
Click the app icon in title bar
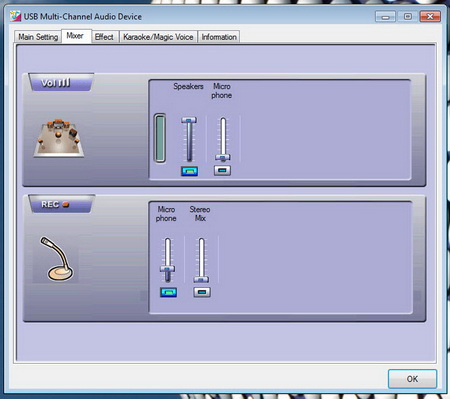(x=15, y=16)
